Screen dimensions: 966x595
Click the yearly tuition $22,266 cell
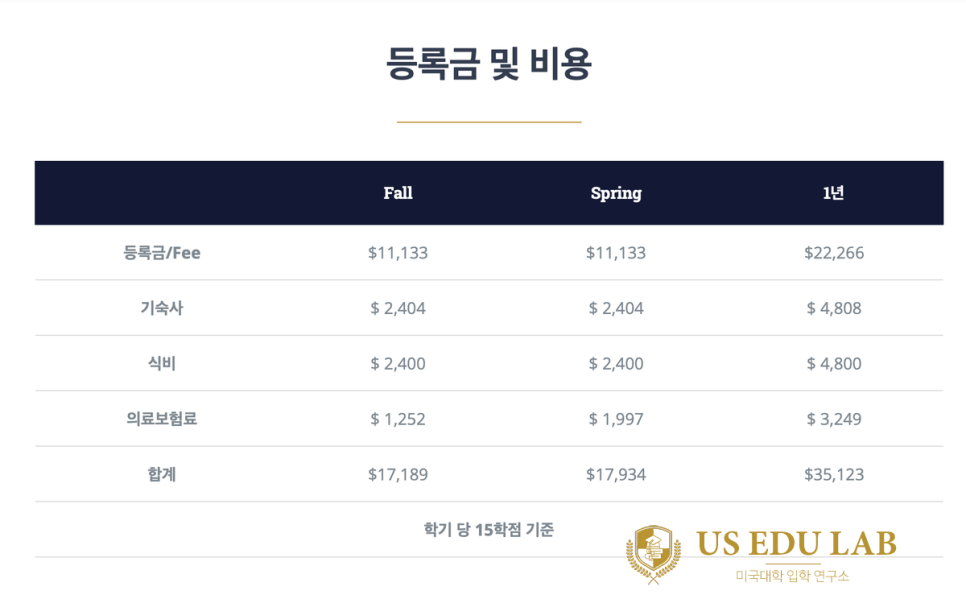[834, 253]
